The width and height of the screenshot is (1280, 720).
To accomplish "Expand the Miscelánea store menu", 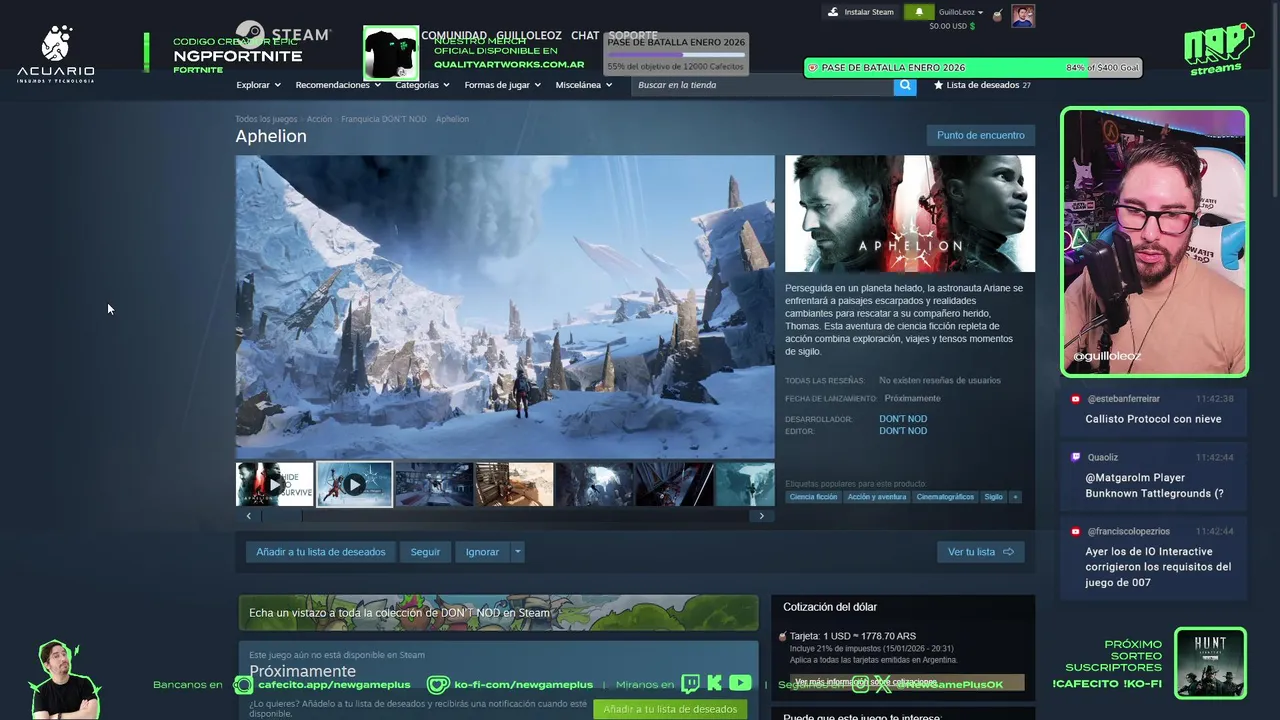I will [583, 85].
